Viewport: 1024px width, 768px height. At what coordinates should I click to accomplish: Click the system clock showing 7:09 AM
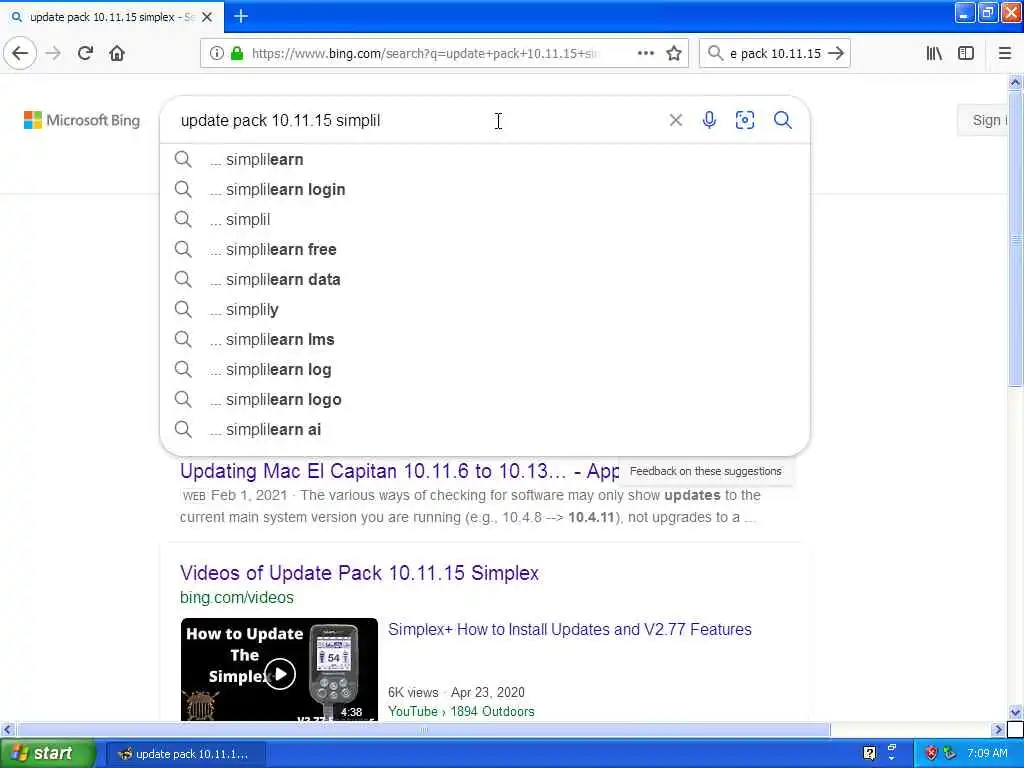(987, 754)
